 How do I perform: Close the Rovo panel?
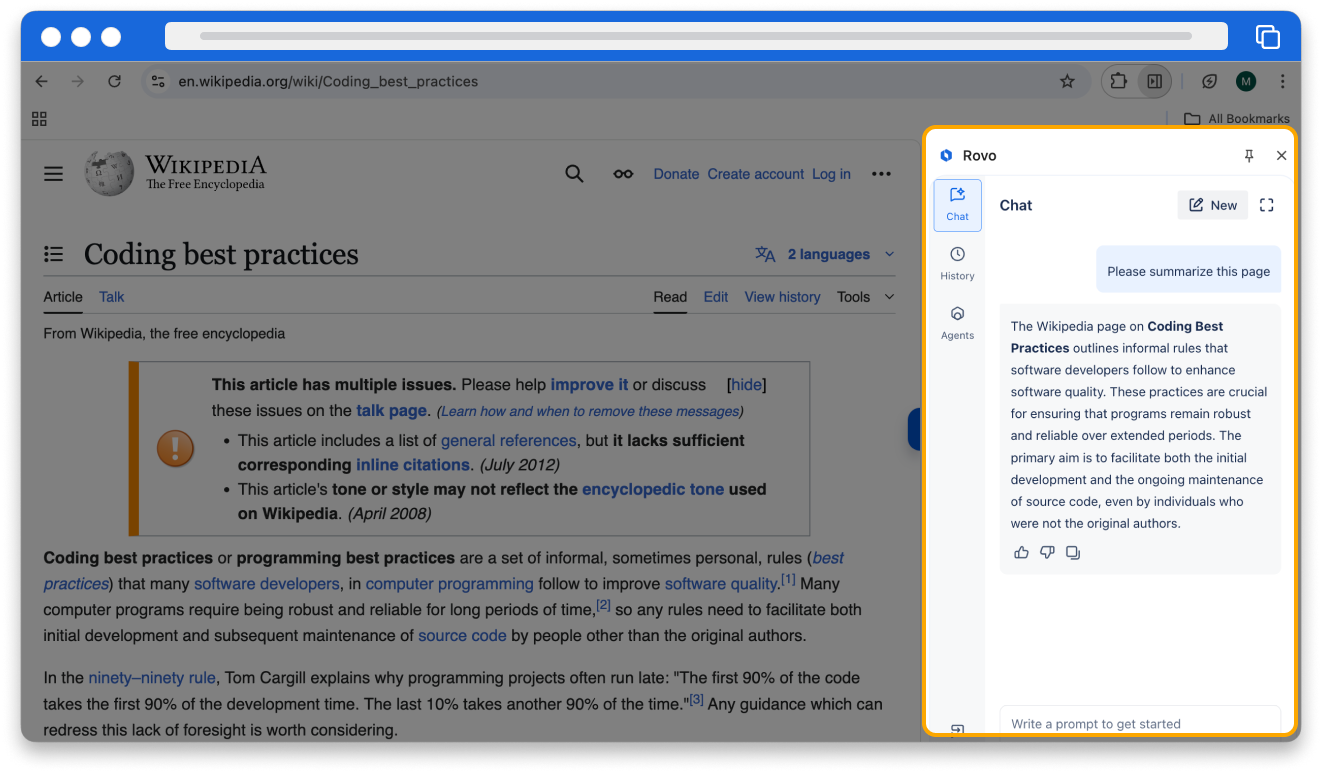pos(1281,156)
